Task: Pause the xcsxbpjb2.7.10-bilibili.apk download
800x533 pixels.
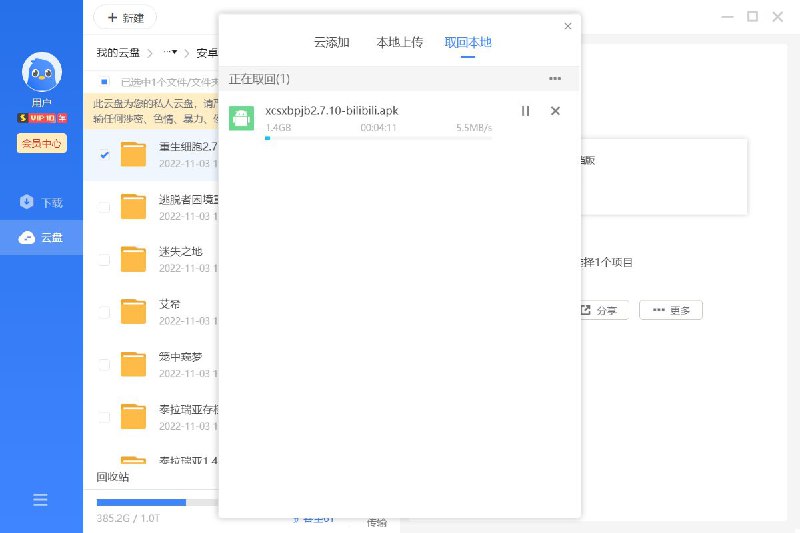Action: pyautogui.click(x=526, y=111)
